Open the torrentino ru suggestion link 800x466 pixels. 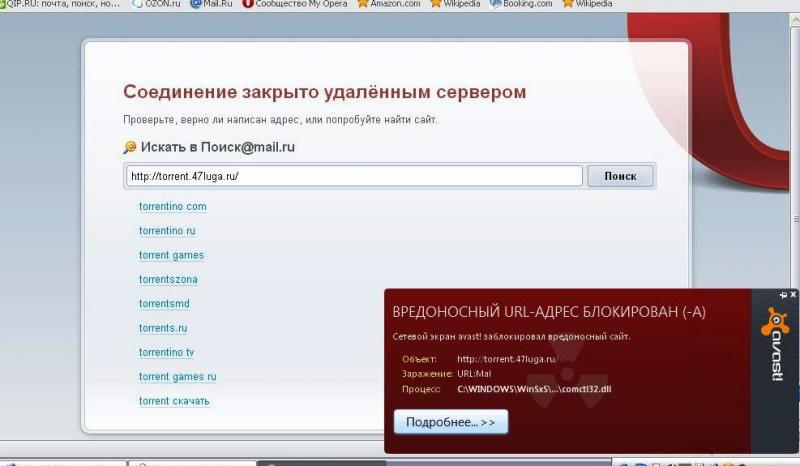coord(167,231)
